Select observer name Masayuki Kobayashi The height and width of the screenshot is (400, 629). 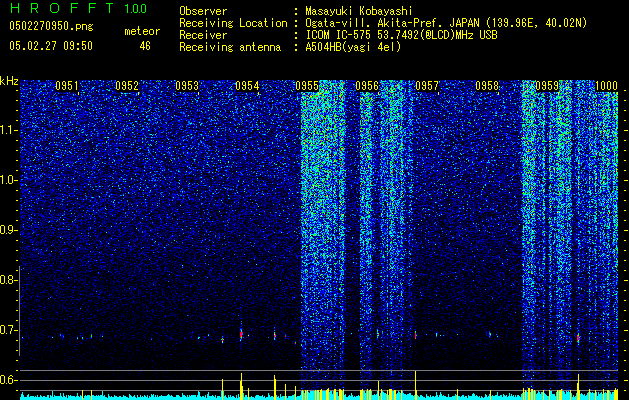[359, 11]
